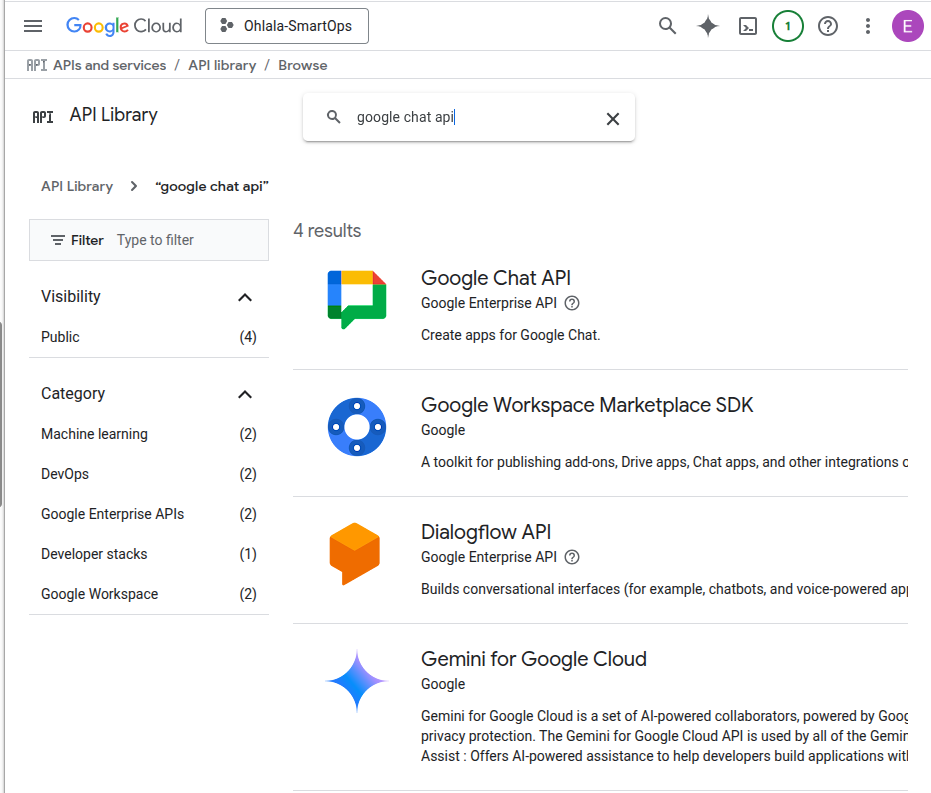Open the Ohlala-SmartOps project selector

coord(287,26)
